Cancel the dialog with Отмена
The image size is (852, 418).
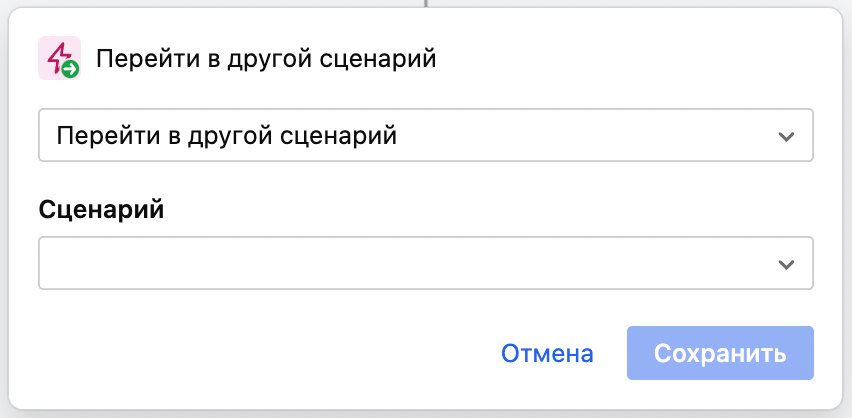(x=547, y=353)
